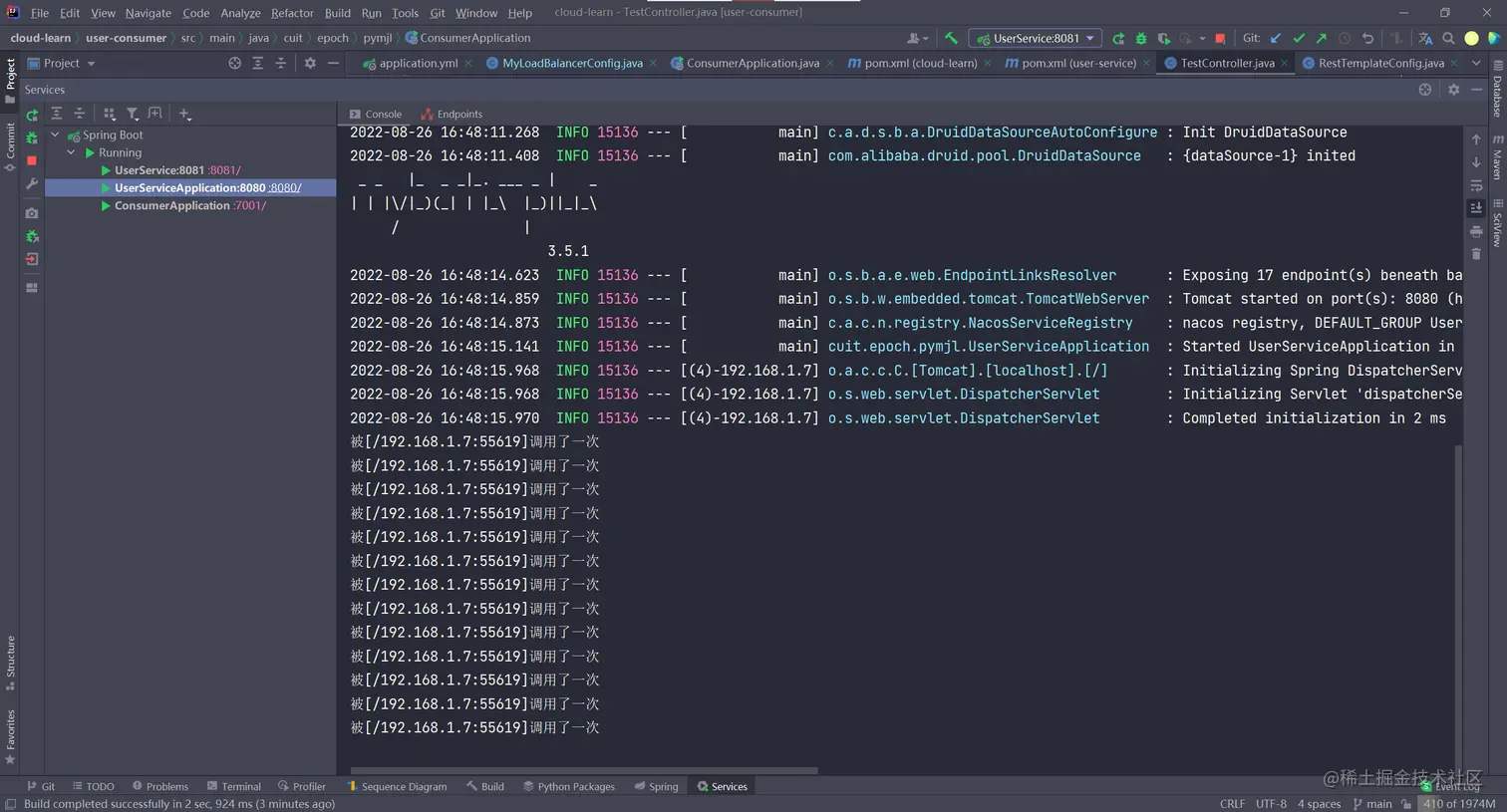Open the UserService:8081 run configuration dropdown
The height and width of the screenshot is (812, 1507).
1035,38
